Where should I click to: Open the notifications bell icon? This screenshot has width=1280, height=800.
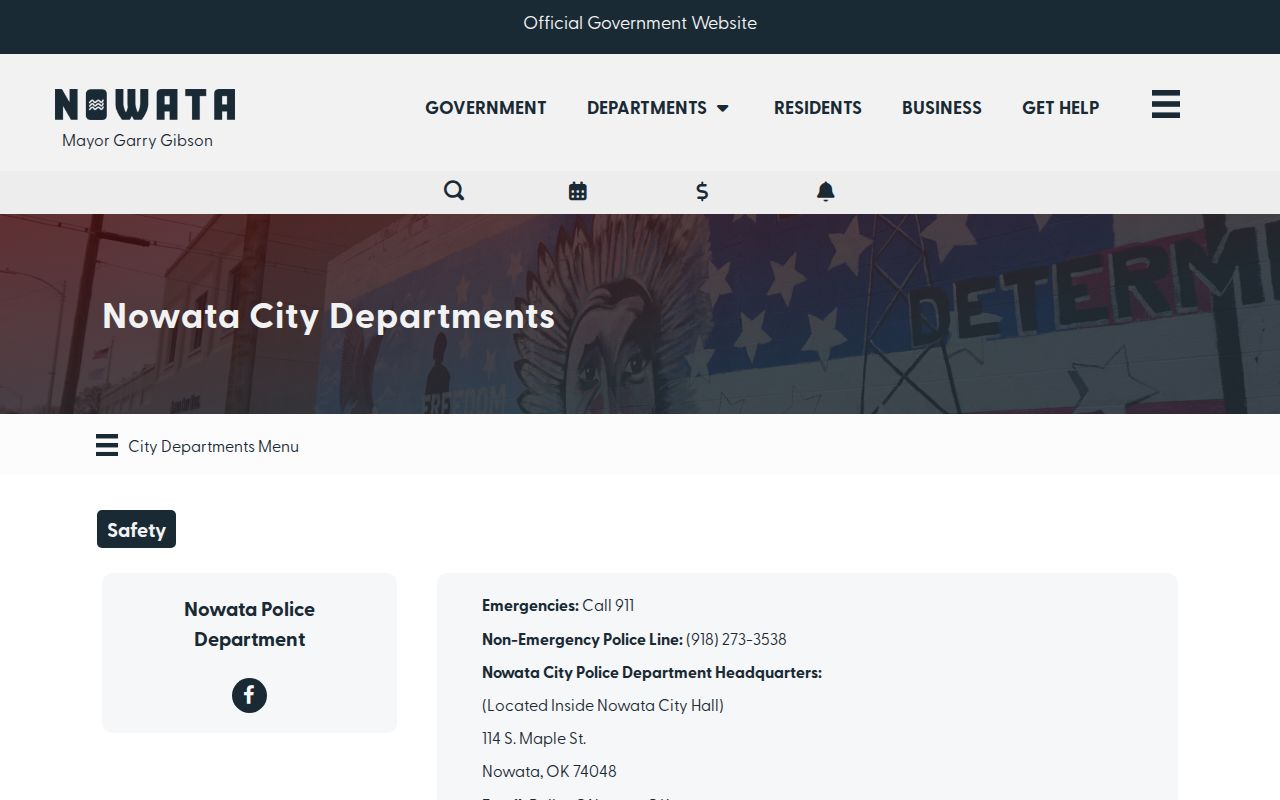(825, 191)
